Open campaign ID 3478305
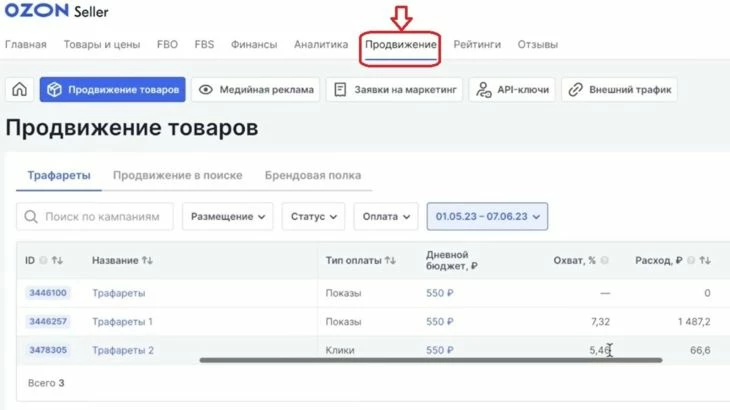This screenshot has width=730, height=410. click(x=48, y=350)
